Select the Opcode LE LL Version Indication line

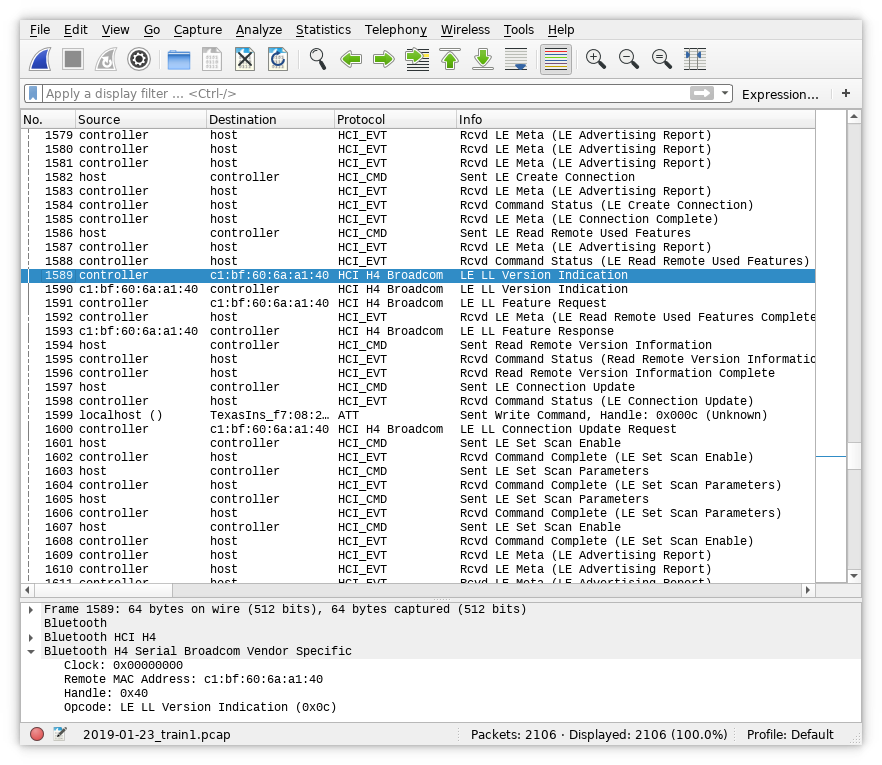click(200, 707)
